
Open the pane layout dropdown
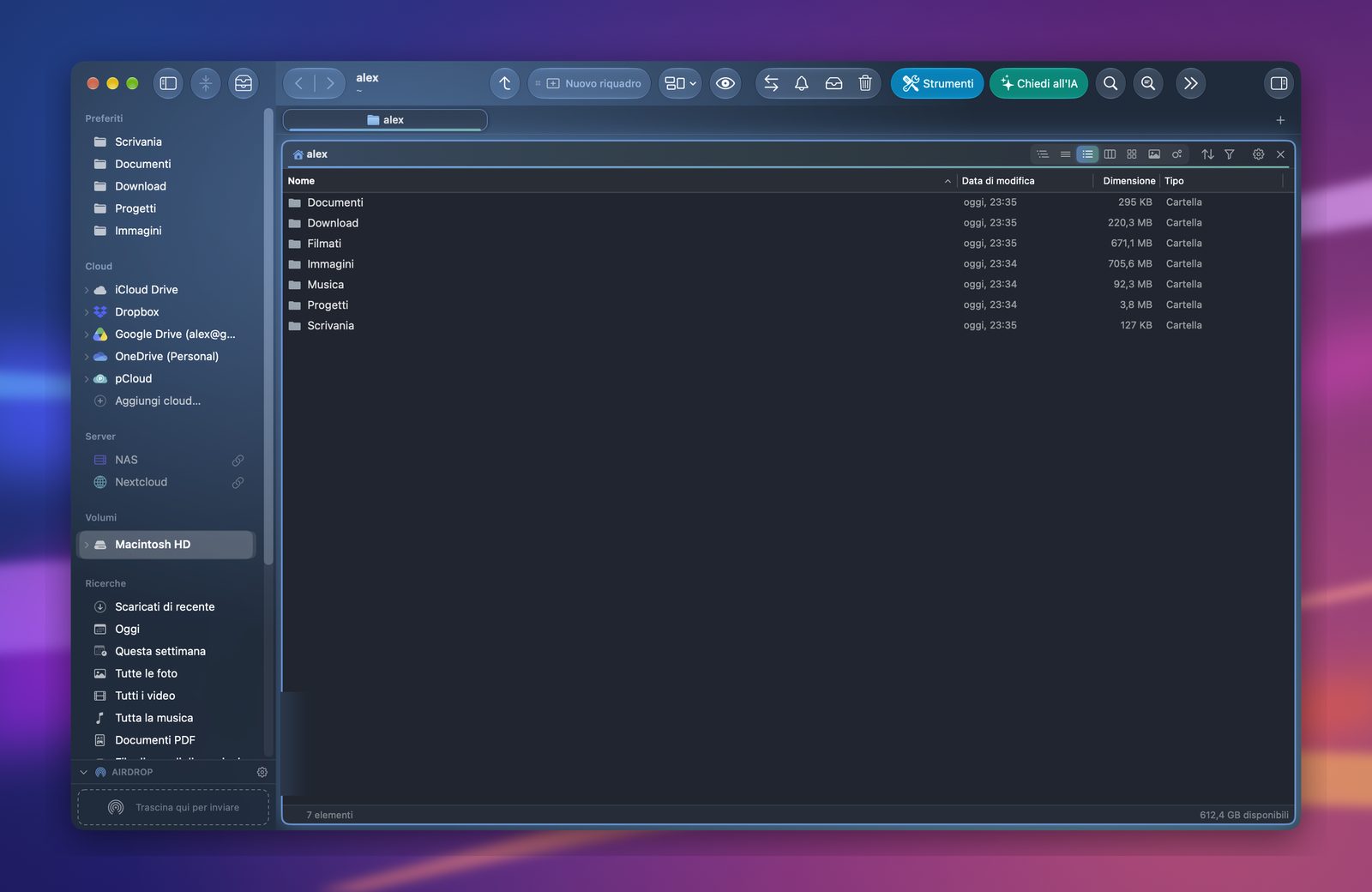tap(681, 83)
